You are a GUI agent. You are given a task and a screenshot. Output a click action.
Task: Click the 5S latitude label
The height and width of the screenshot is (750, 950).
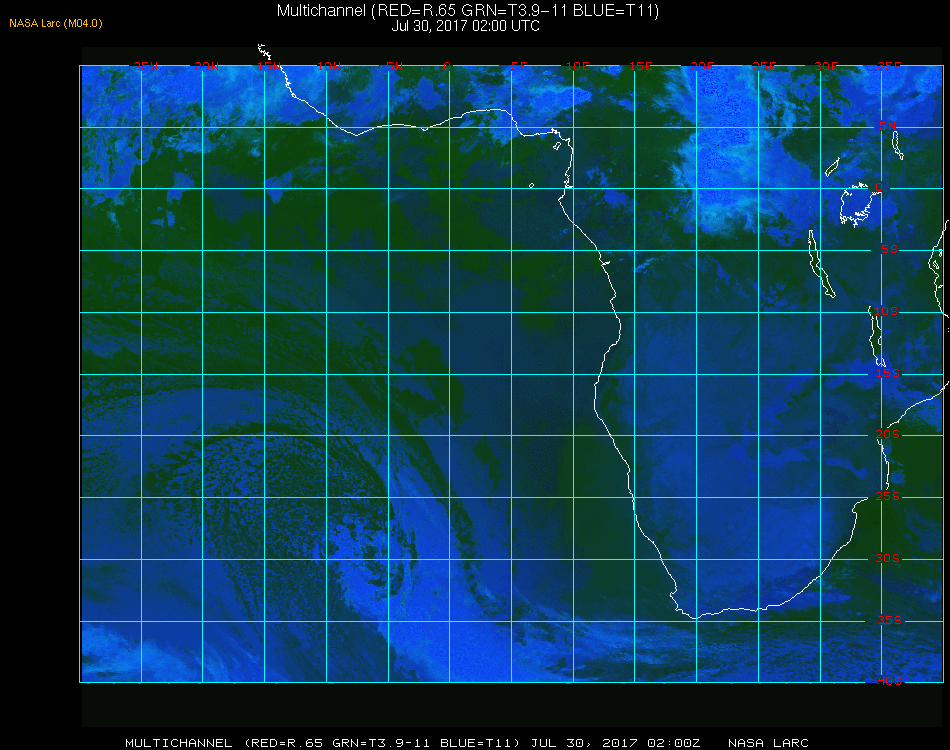(889, 249)
